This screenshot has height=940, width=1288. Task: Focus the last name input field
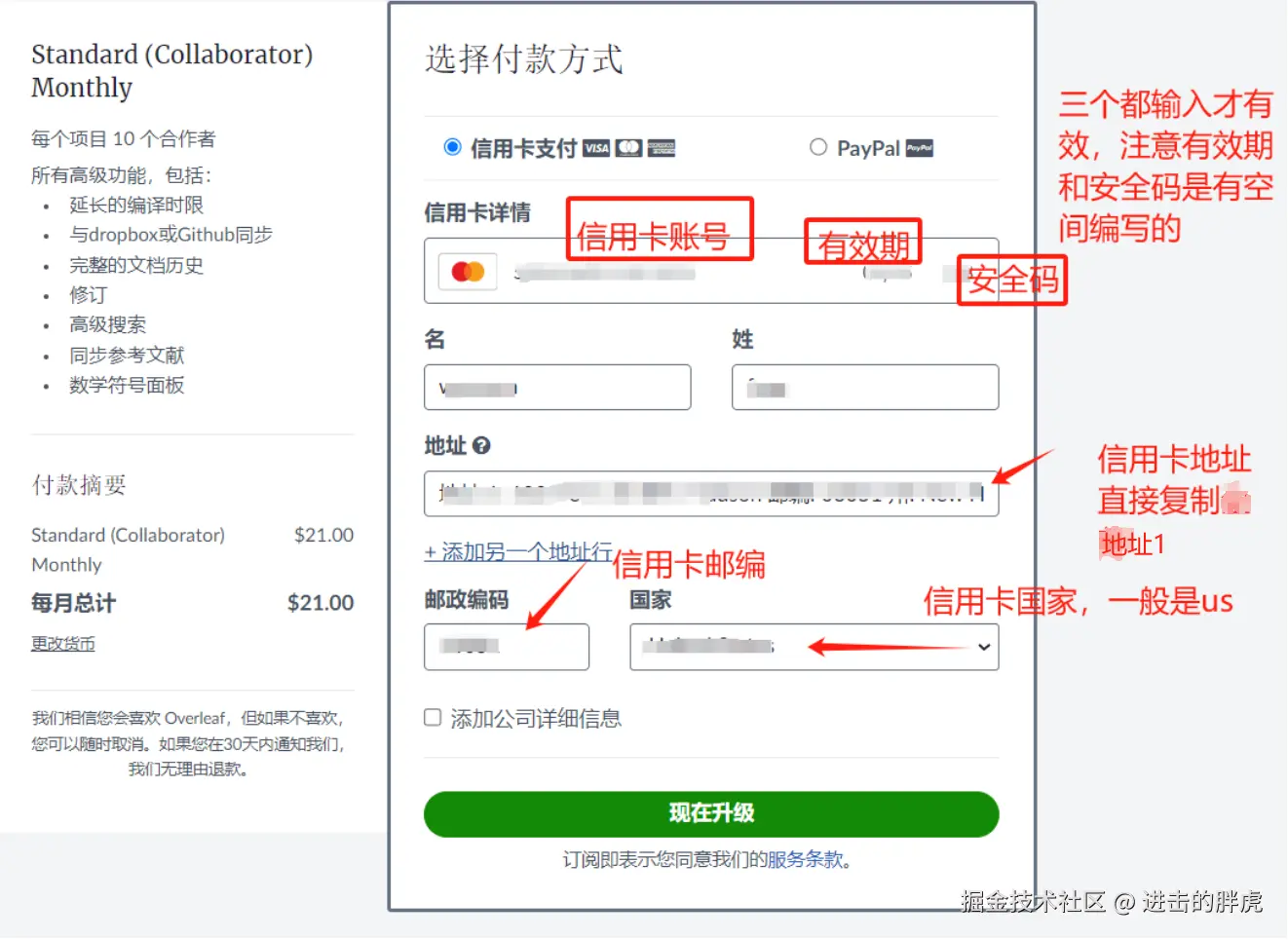[x=865, y=388]
